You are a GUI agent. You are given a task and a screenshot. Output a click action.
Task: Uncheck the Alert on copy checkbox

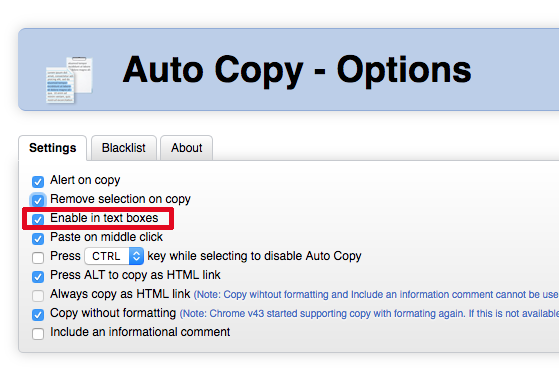[x=38, y=181]
